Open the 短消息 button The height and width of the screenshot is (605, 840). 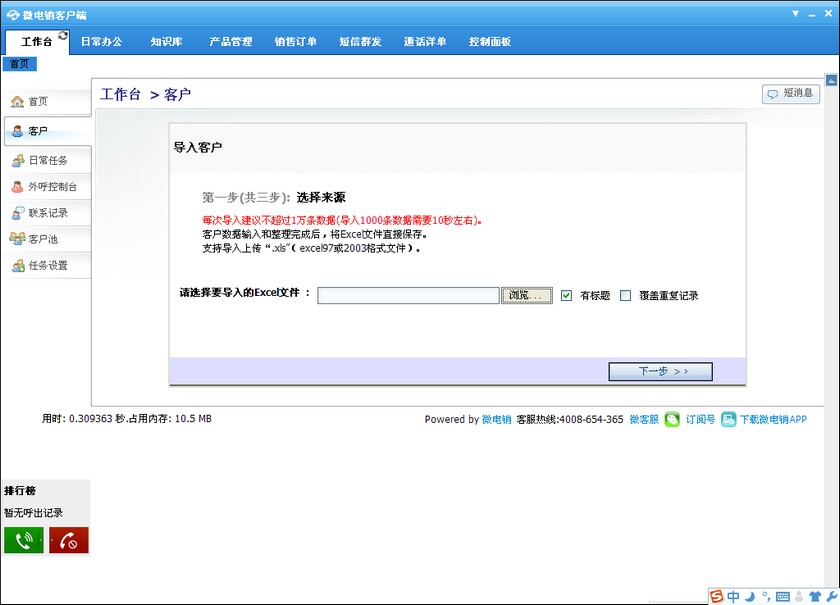[791, 94]
